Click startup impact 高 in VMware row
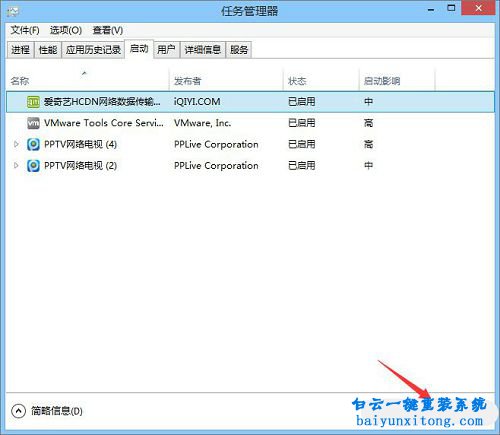Screen dimensions: 500x435 coord(368,123)
